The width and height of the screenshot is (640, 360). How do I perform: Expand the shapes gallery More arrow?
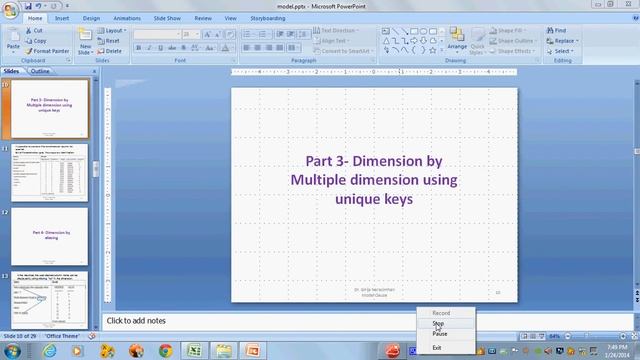pyautogui.click(x=442, y=51)
